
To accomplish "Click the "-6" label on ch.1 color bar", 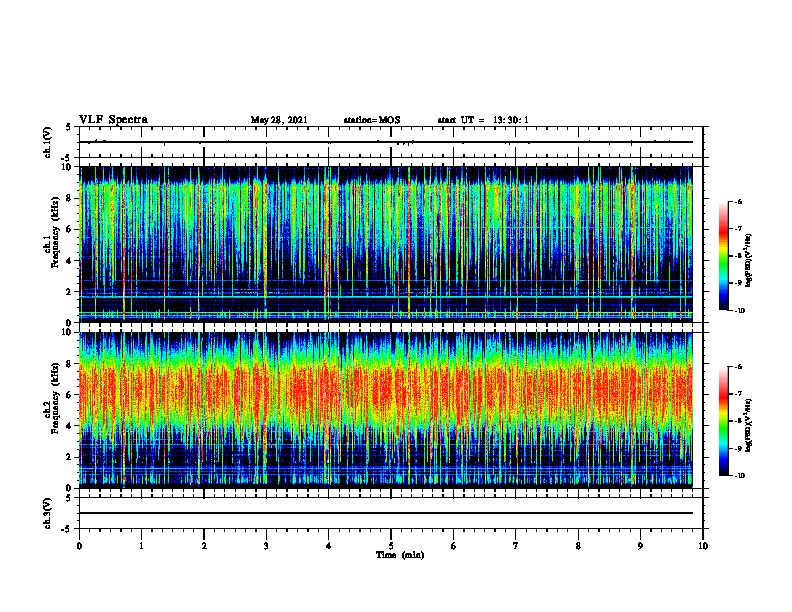I will coord(739,202).
